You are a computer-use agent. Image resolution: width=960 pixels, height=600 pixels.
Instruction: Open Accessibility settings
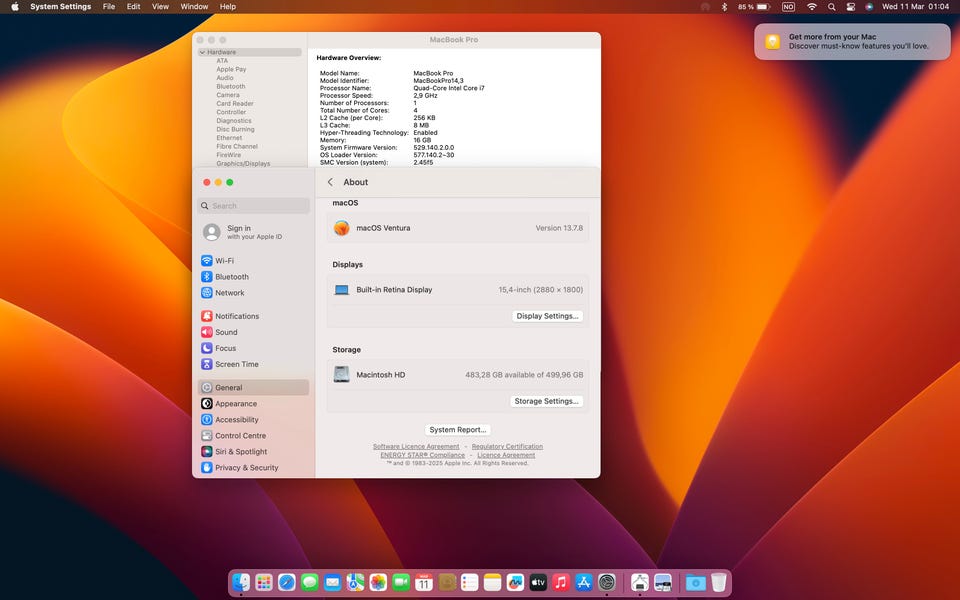point(236,420)
